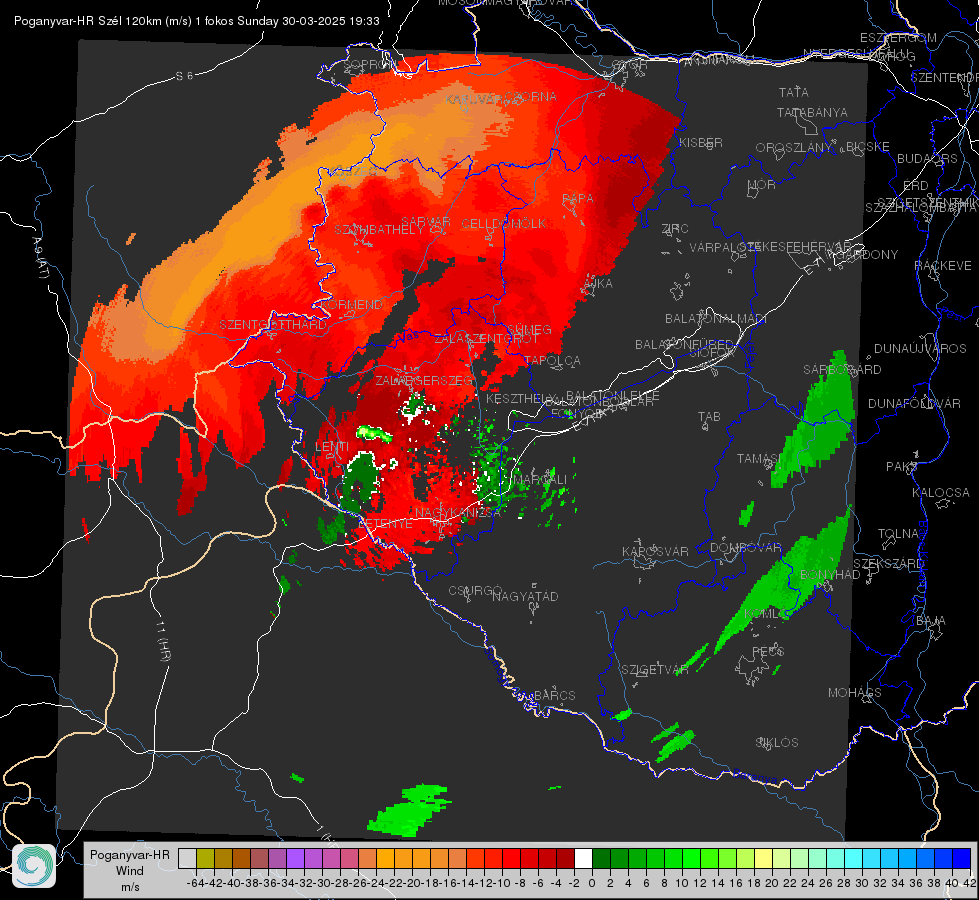Click the CSURGO town label
This screenshot has height=900, width=979.
pyautogui.click(x=475, y=590)
